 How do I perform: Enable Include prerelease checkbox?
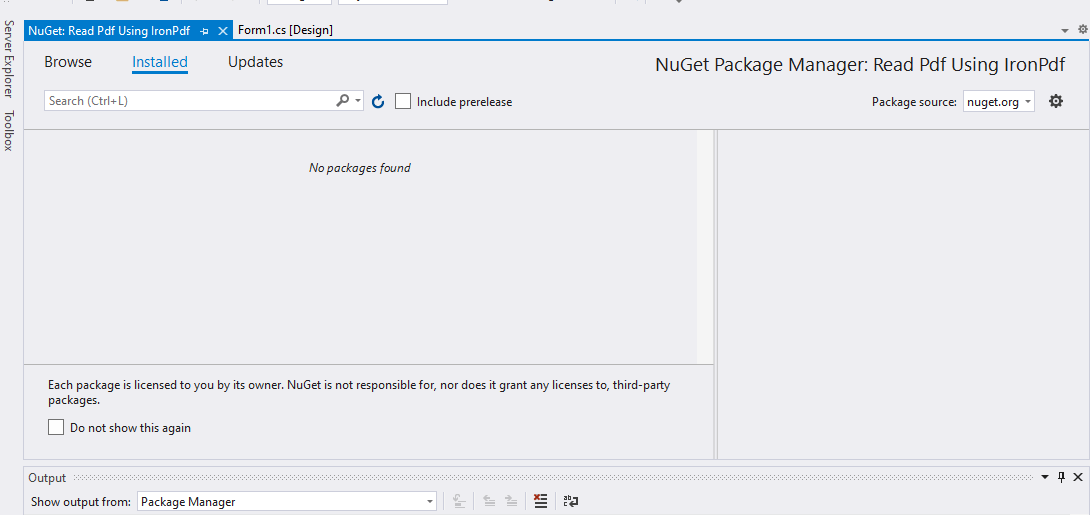[403, 101]
